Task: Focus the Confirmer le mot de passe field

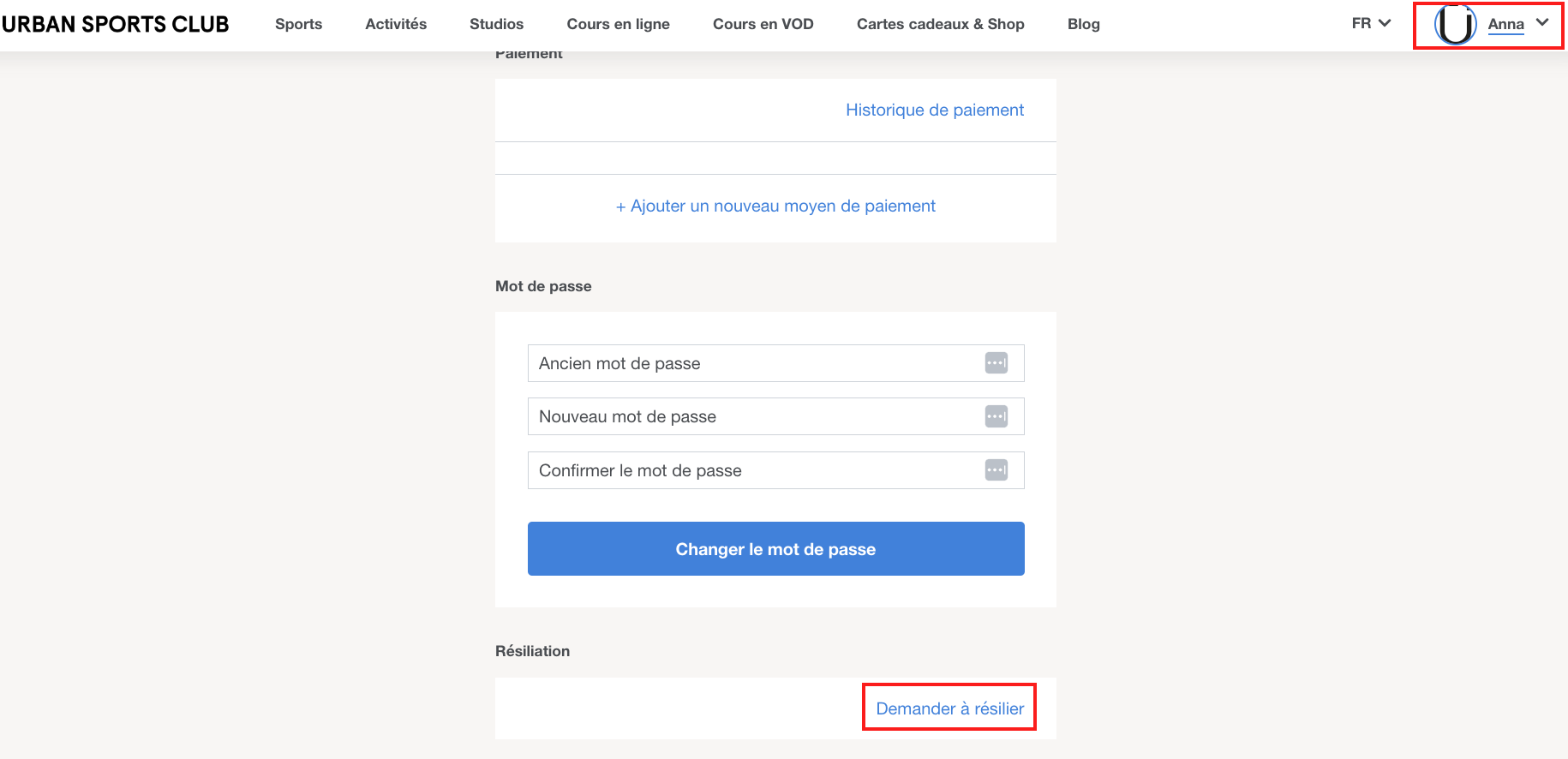Action: (x=775, y=470)
